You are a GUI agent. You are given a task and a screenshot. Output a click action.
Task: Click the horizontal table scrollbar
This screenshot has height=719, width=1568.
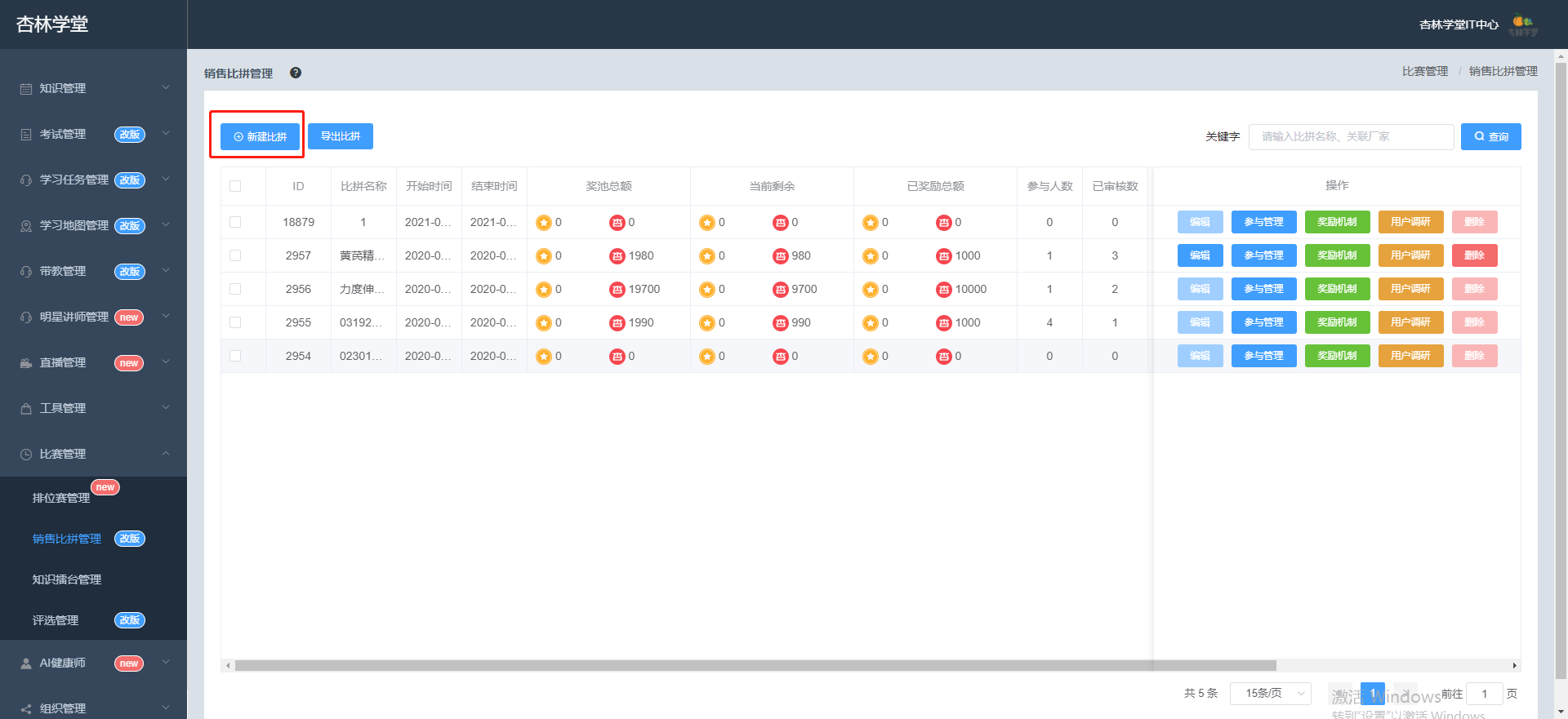coord(755,665)
